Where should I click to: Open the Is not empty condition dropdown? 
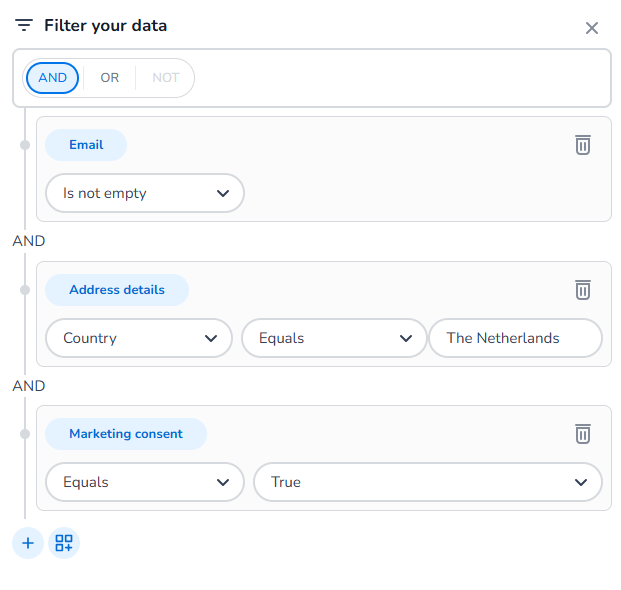tap(145, 193)
